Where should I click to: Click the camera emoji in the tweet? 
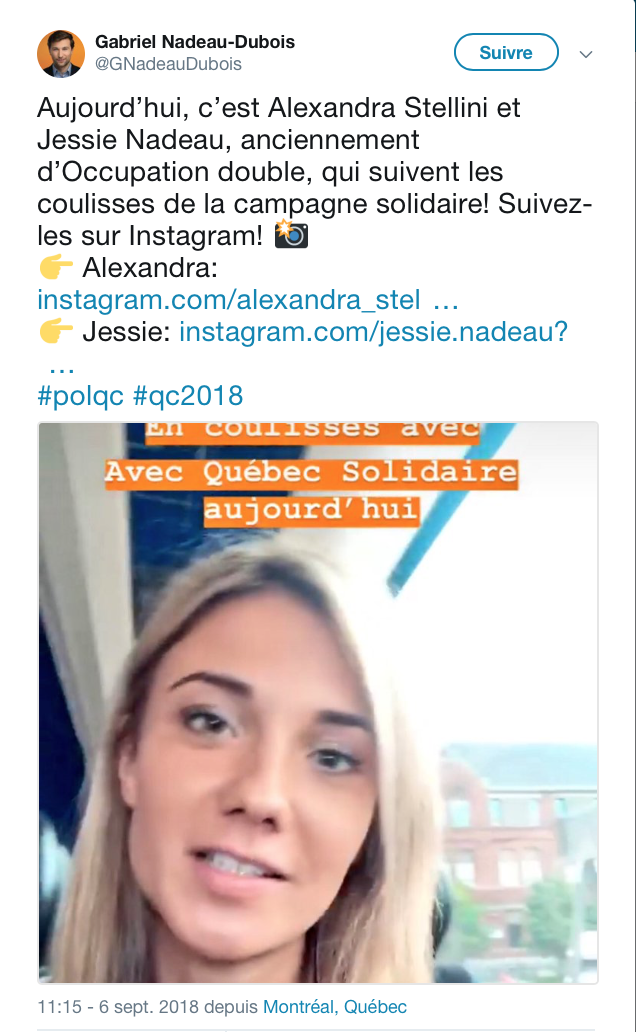[291, 234]
